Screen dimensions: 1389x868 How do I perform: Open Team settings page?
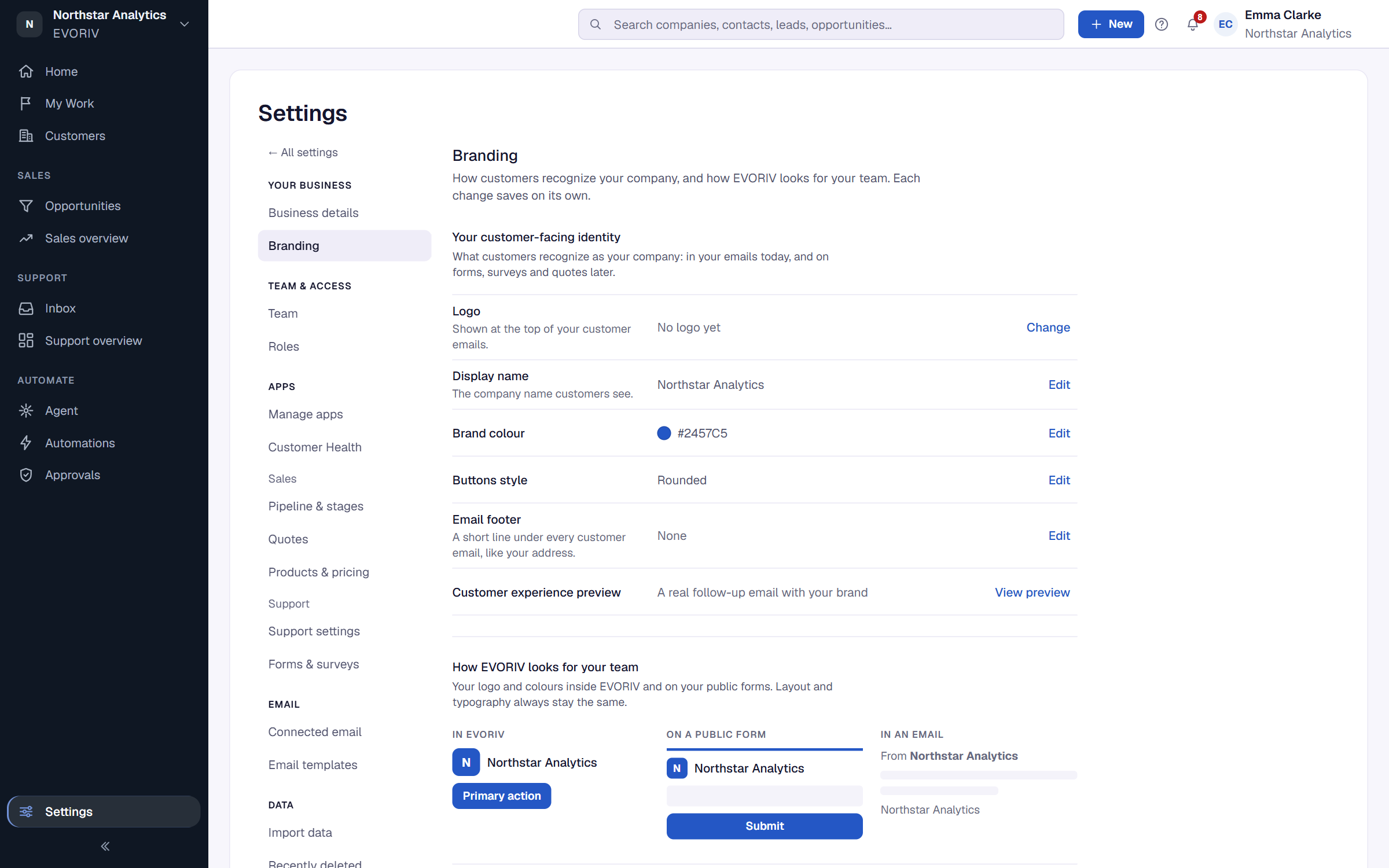[344, 314]
